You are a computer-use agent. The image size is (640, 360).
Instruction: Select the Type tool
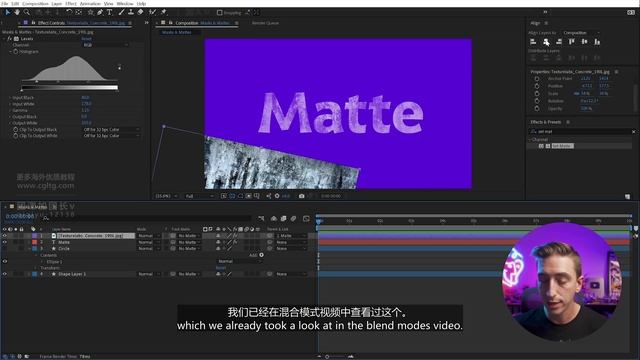tap(109, 13)
